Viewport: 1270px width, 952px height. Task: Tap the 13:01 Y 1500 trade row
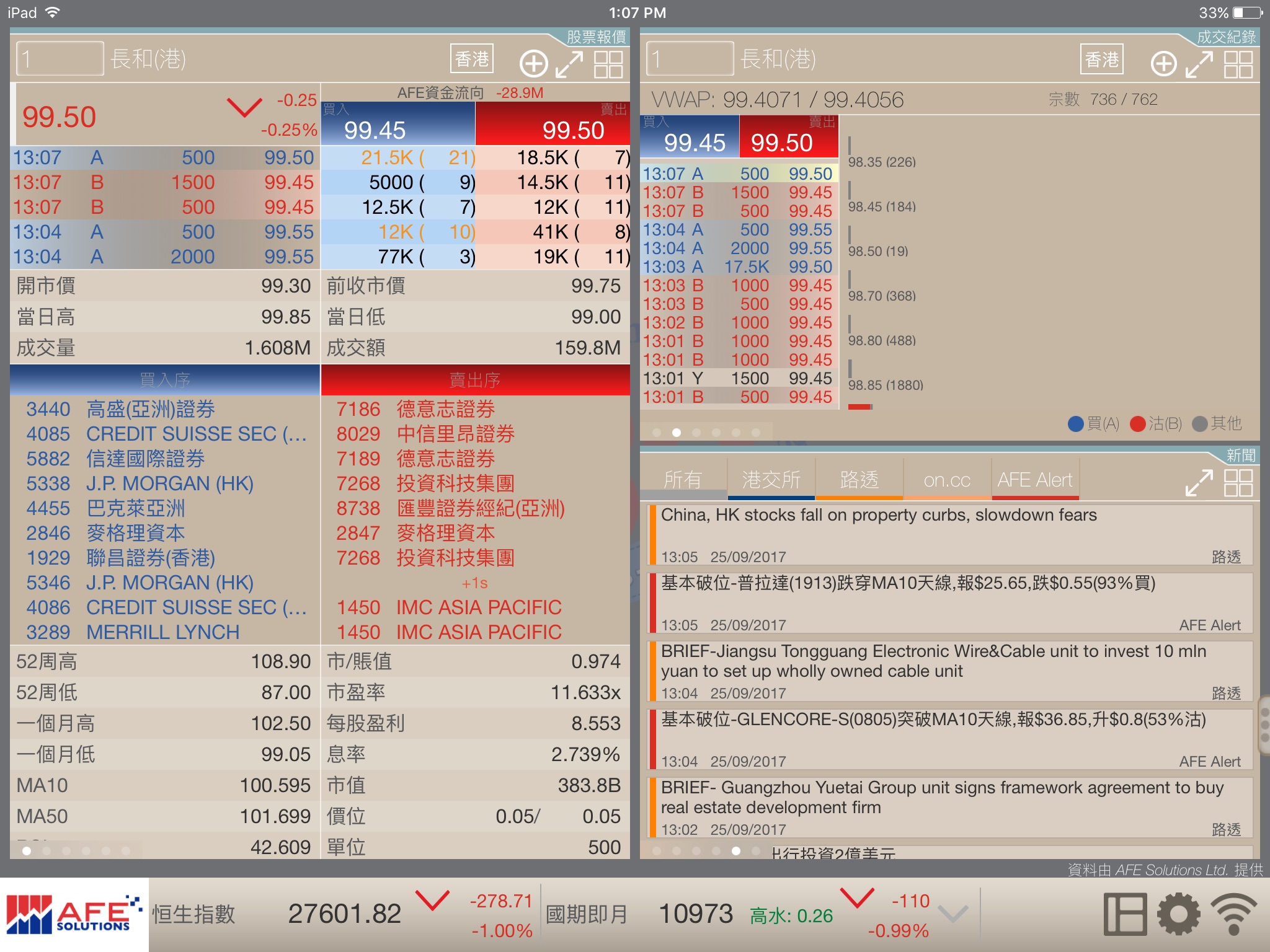pyautogui.click(x=739, y=378)
